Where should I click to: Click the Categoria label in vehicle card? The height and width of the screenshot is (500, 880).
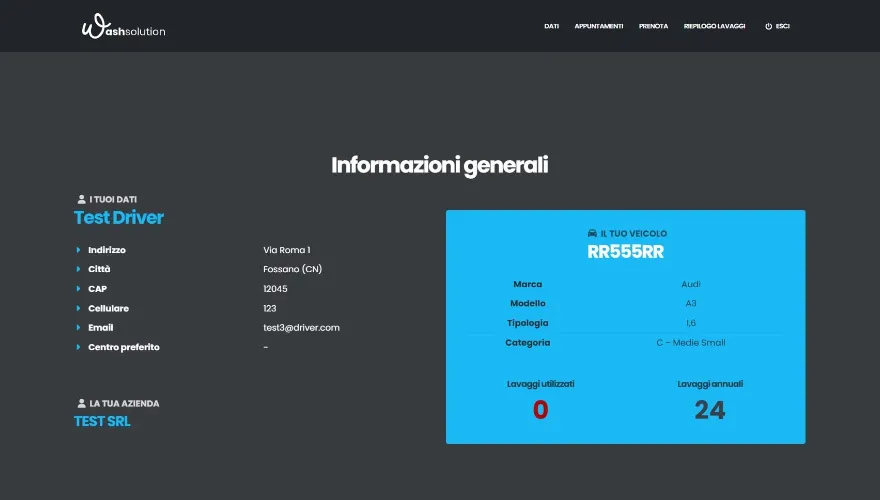pos(528,342)
